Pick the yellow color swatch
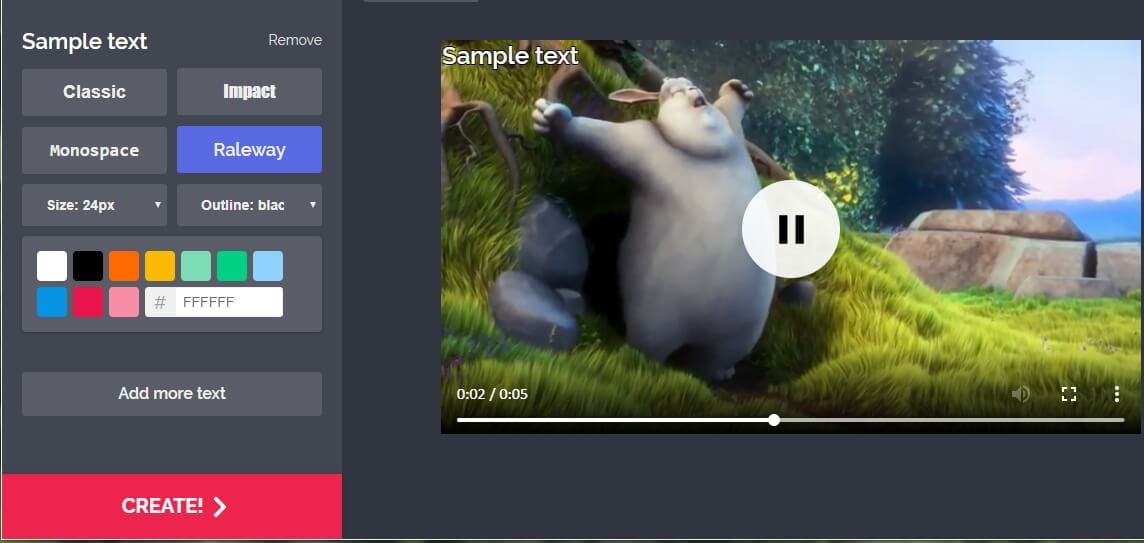Image resolution: width=1144 pixels, height=543 pixels. [160, 266]
